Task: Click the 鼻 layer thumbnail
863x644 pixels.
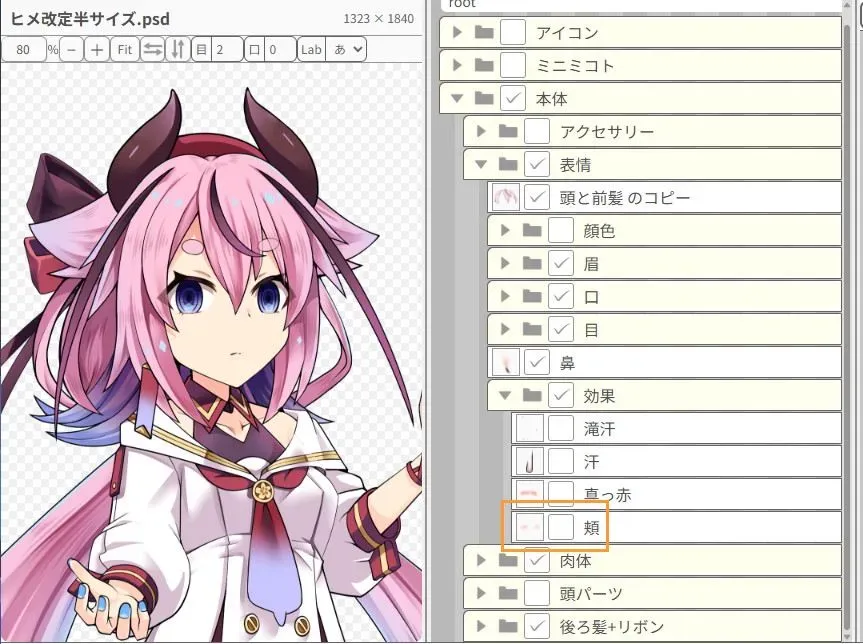Action: 505,363
